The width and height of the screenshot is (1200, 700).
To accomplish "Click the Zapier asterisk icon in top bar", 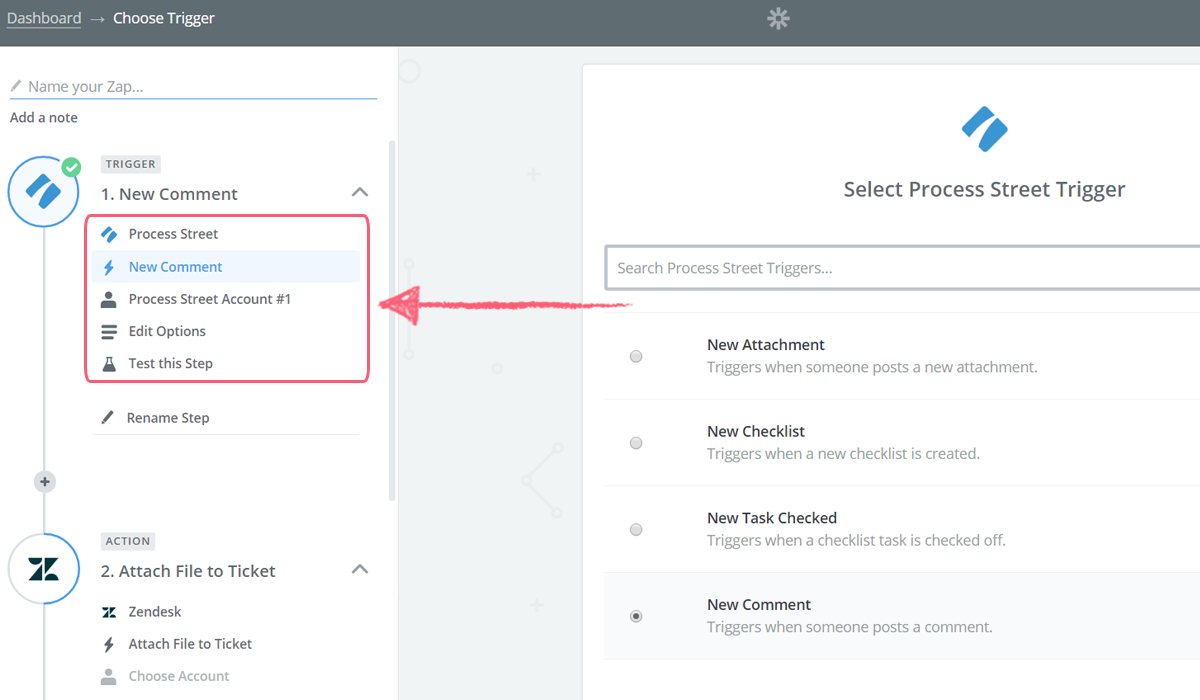I will pyautogui.click(x=778, y=18).
